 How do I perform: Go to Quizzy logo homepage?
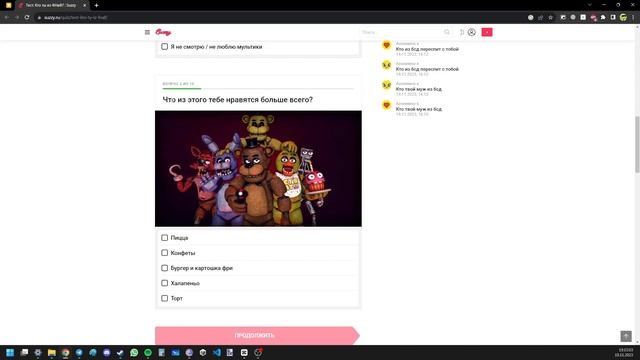click(163, 32)
